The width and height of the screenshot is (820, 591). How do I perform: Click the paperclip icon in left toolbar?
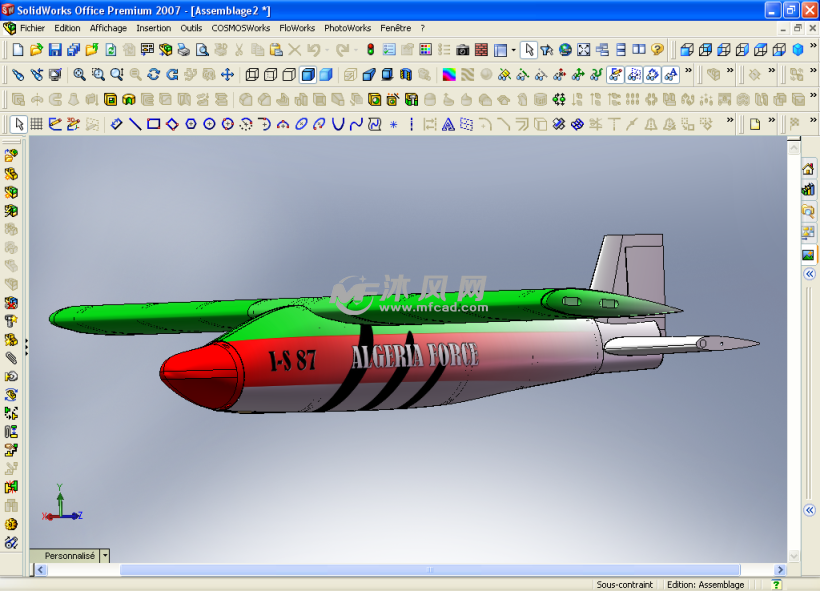(x=11, y=358)
